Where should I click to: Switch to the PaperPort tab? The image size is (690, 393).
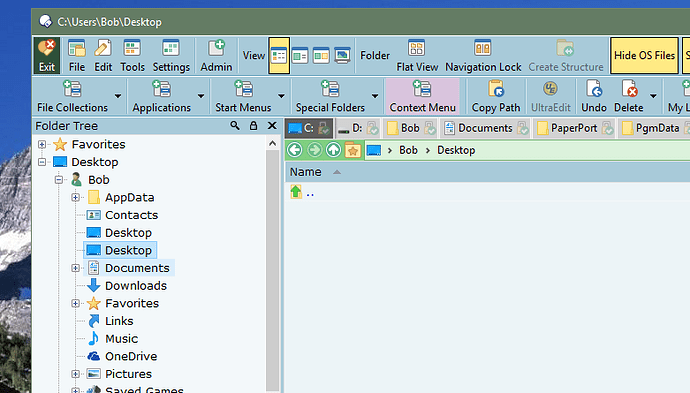click(x=574, y=128)
